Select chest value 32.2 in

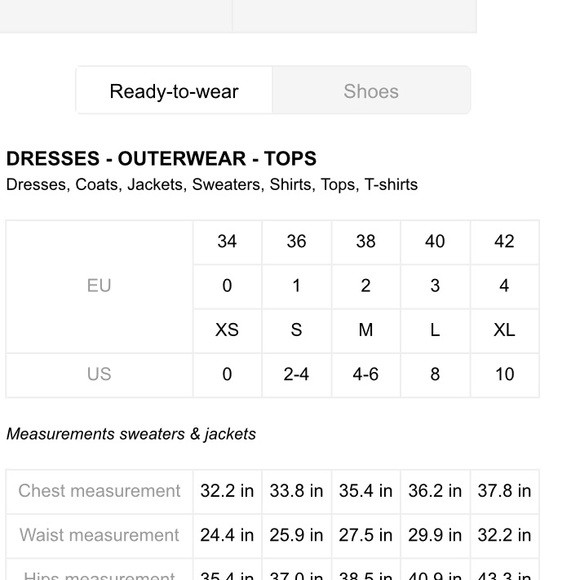pyautogui.click(x=227, y=492)
